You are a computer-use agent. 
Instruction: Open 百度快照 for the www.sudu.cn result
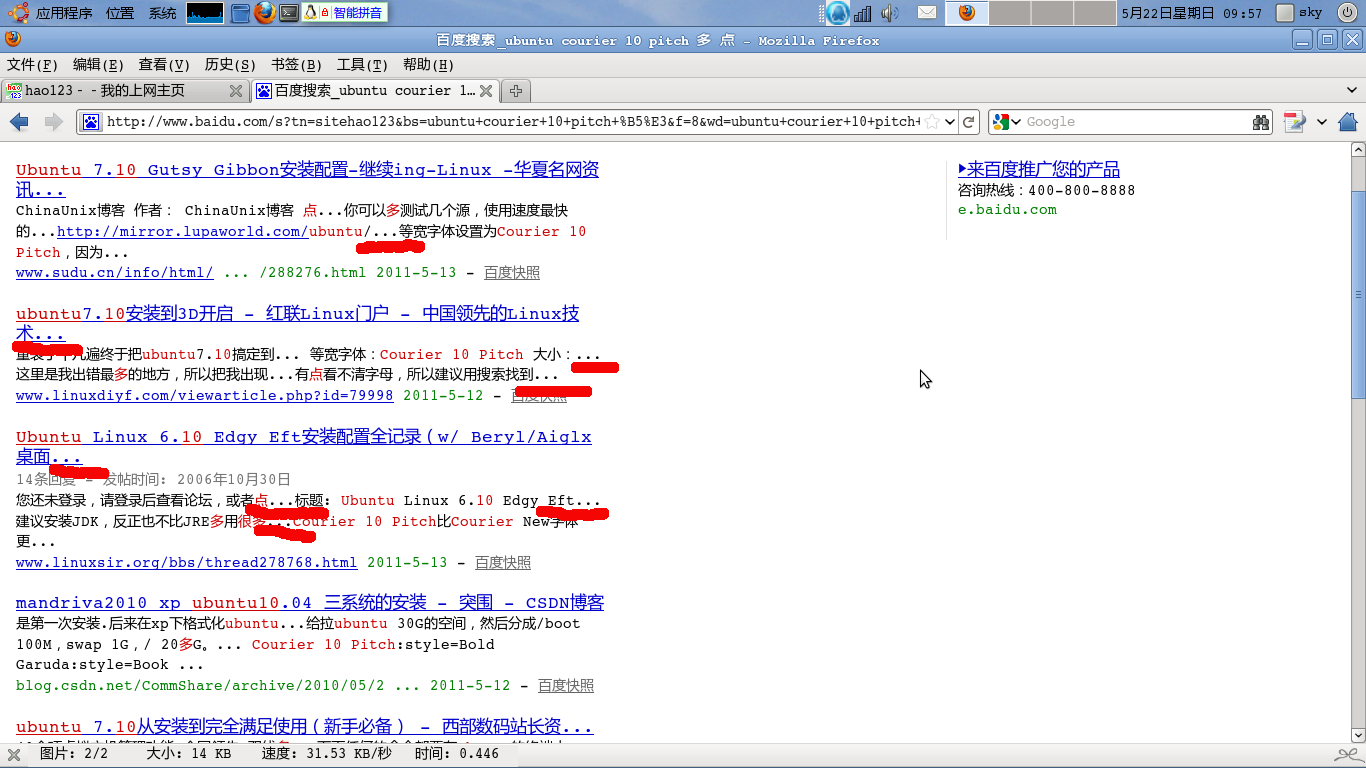pyautogui.click(x=512, y=273)
